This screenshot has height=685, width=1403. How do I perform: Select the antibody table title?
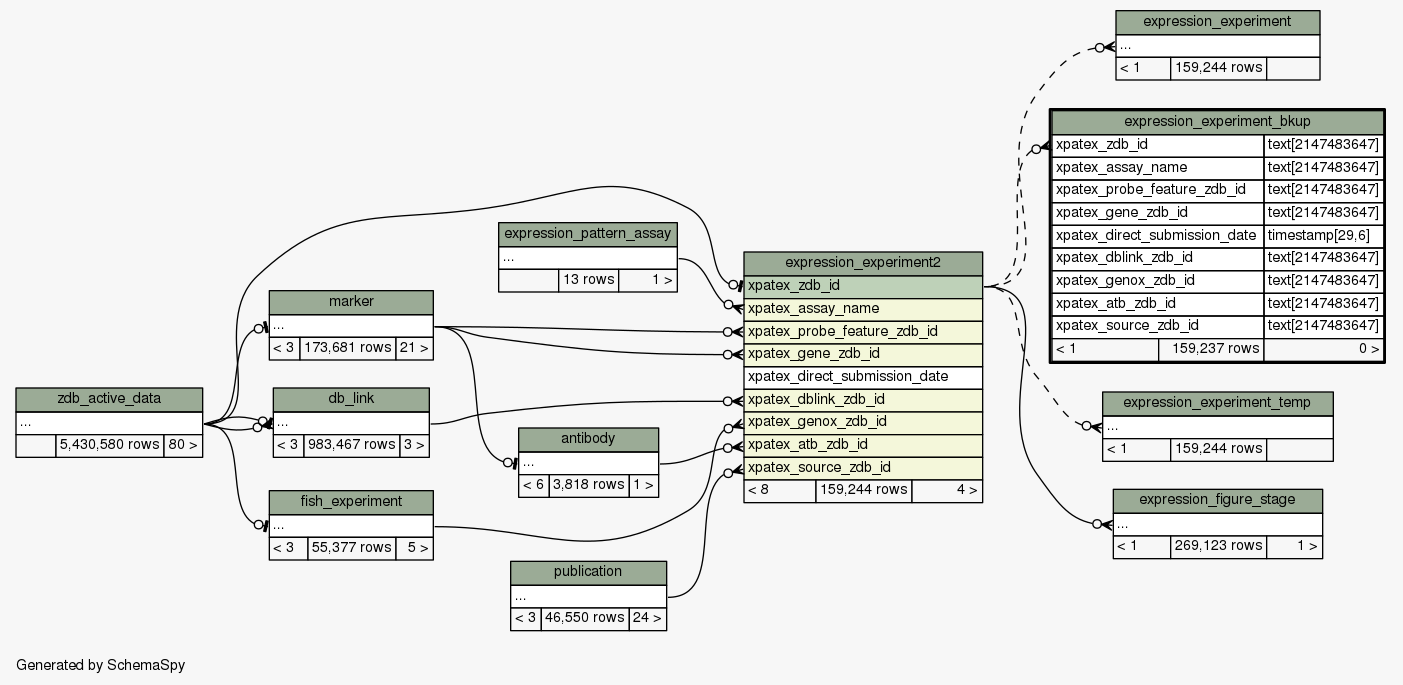pyautogui.click(x=588, y=439)
